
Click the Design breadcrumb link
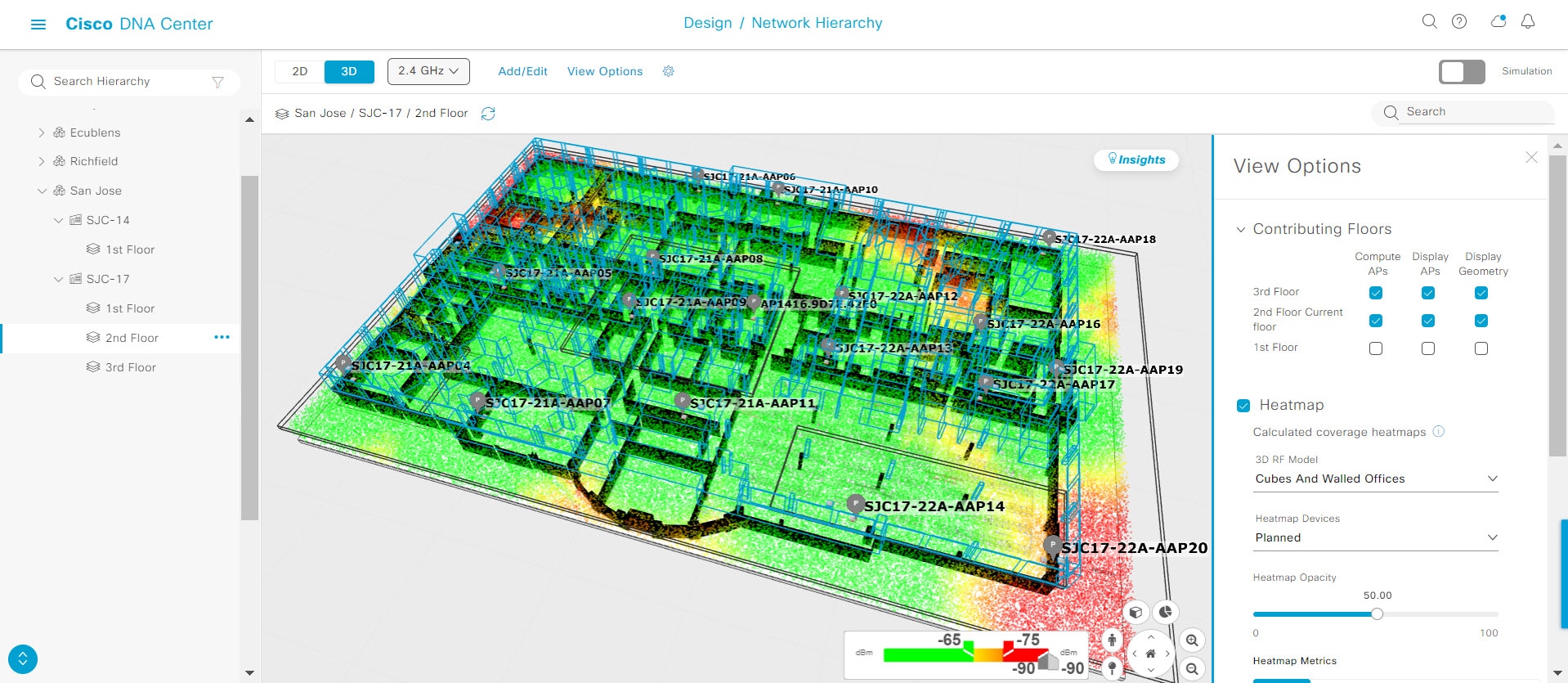tap(708, 23)
